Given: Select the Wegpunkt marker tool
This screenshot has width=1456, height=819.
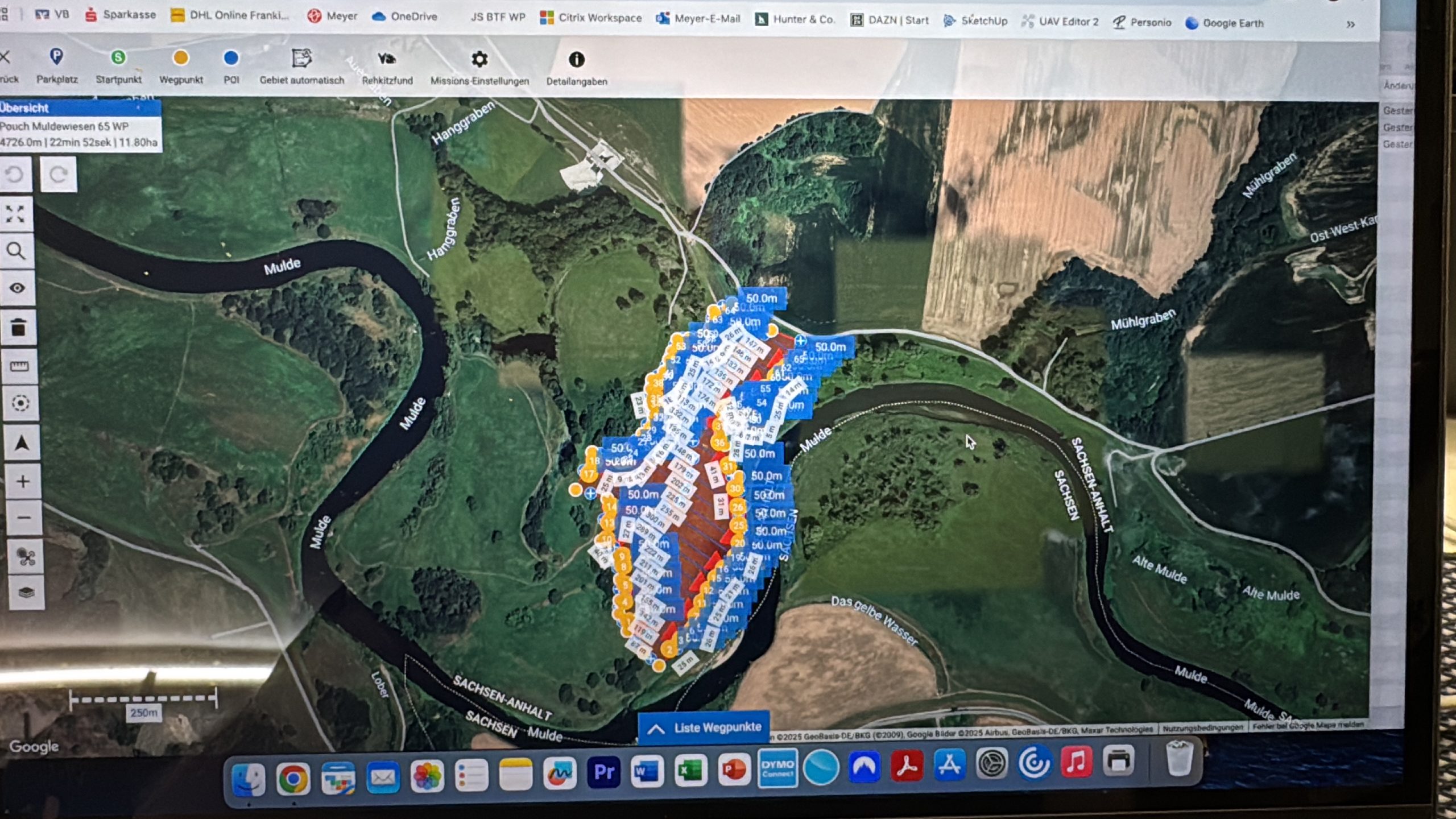Looking at the screenshot, I should (181, 67).
